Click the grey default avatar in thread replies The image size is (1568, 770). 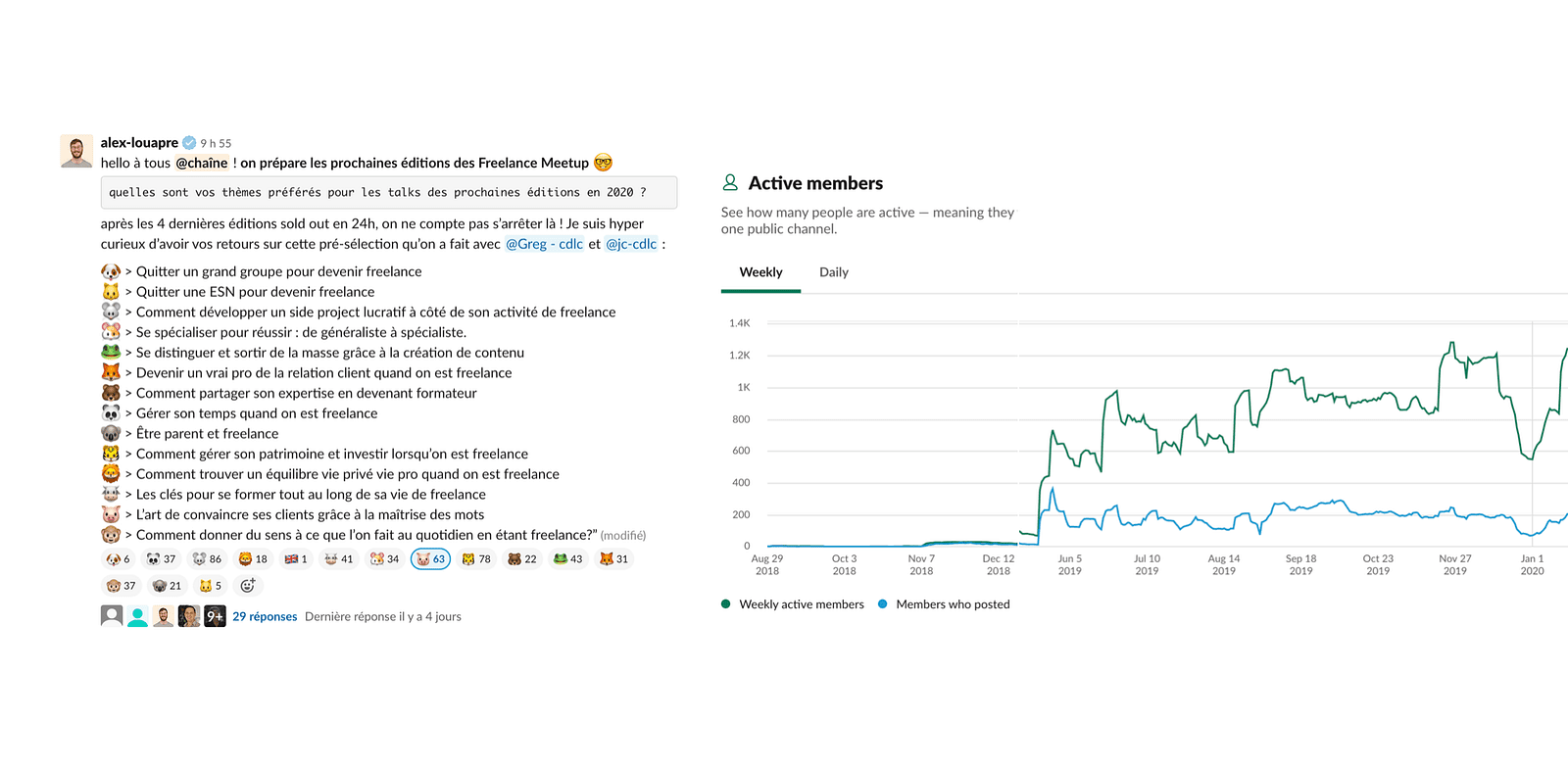(x=112, y=616)
